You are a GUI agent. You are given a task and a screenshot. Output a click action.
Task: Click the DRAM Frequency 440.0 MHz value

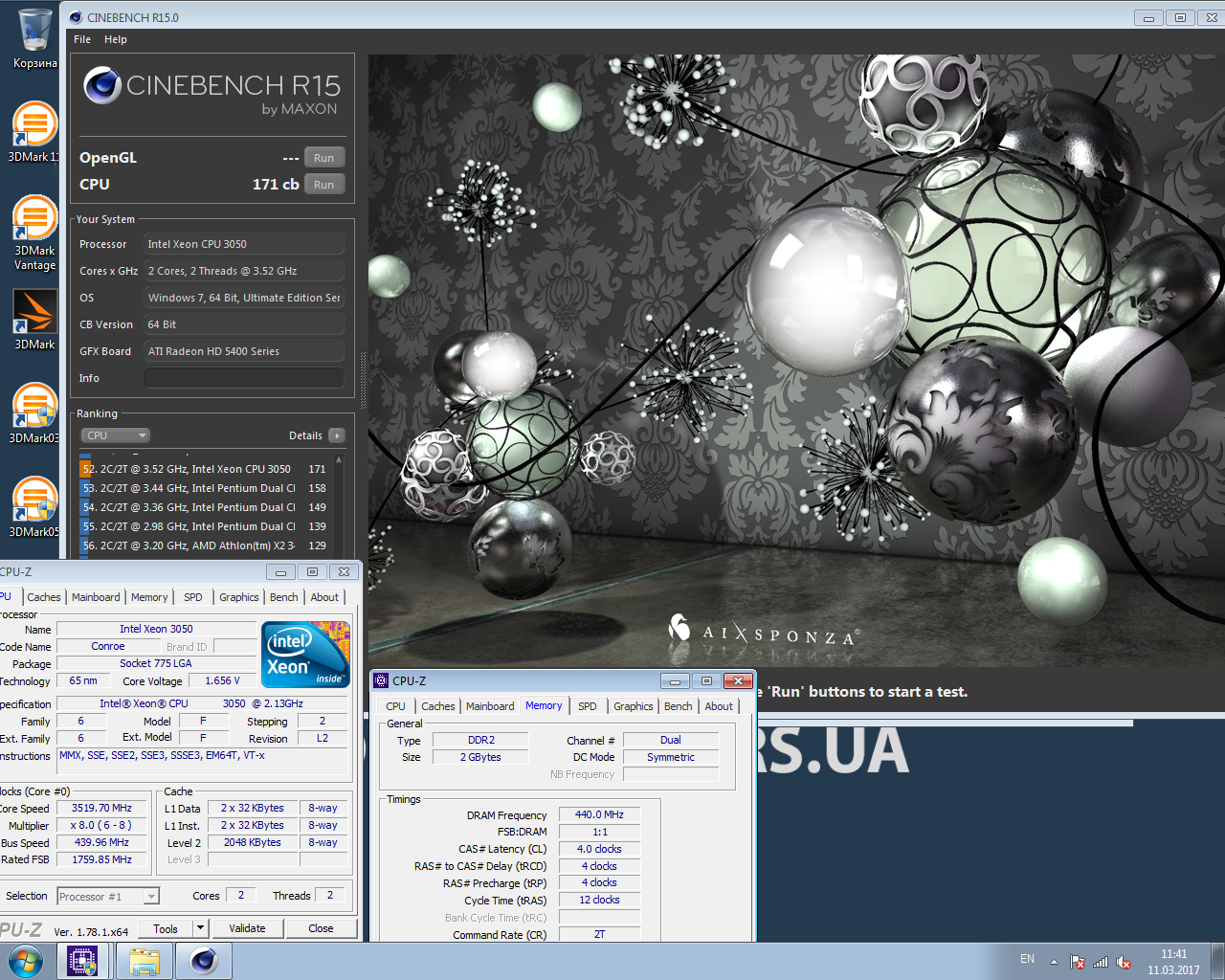tap(599, 814)
